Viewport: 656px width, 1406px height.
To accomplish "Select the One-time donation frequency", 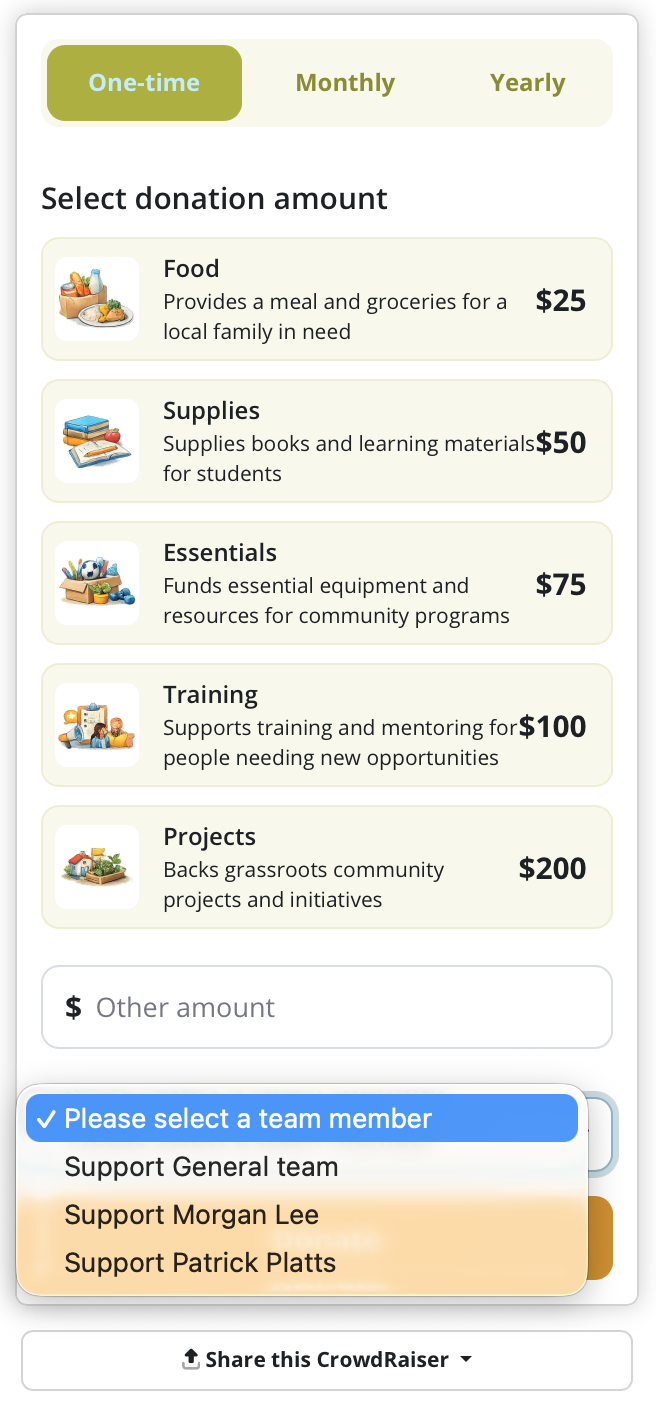I will pos(144,83).
